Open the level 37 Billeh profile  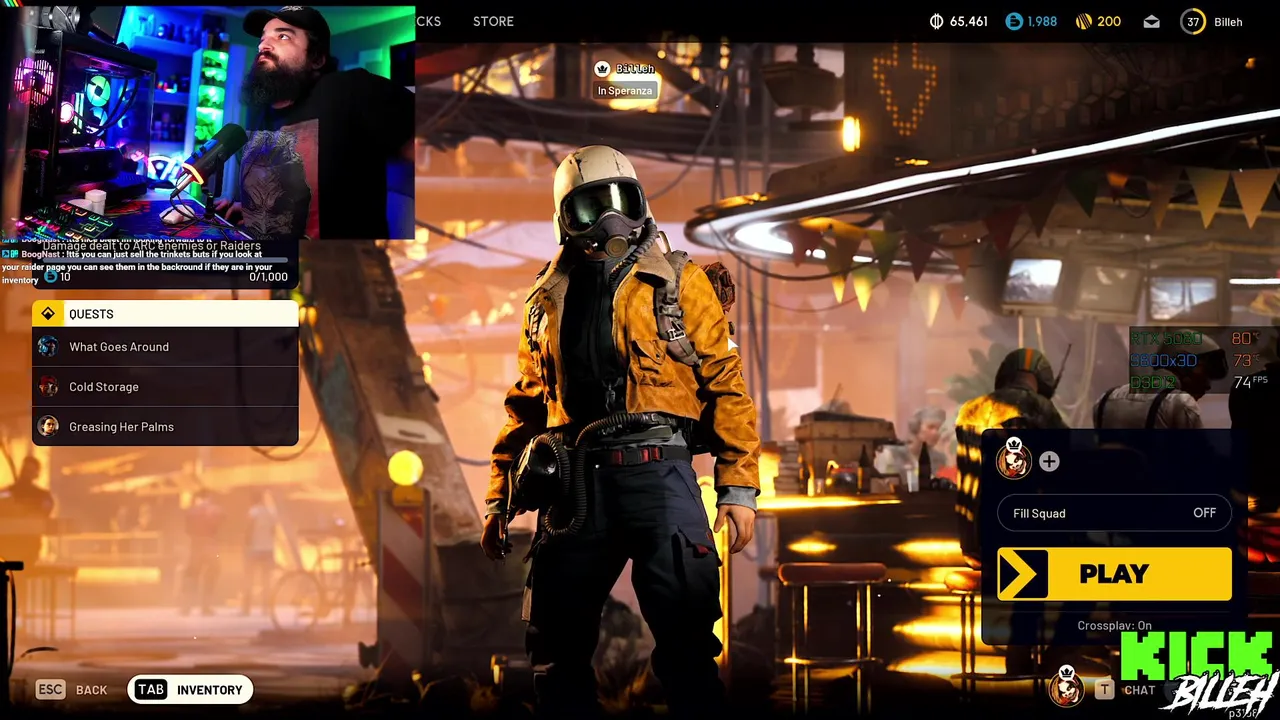point(1211,21)
